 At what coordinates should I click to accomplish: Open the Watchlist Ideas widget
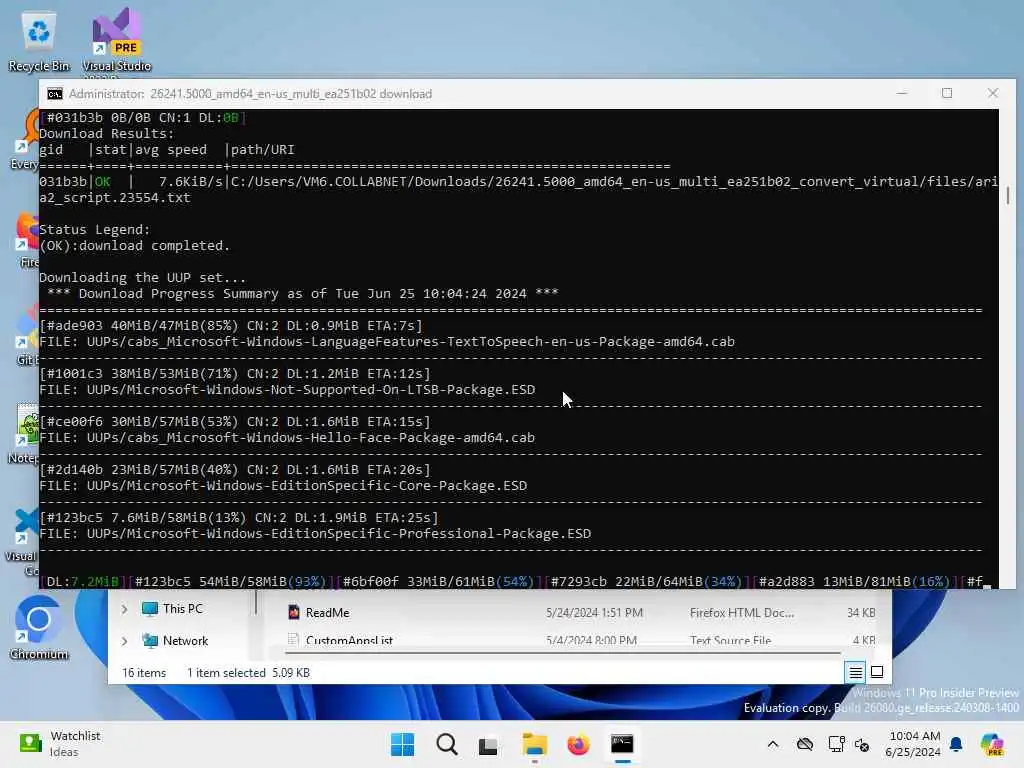(60, 744)
